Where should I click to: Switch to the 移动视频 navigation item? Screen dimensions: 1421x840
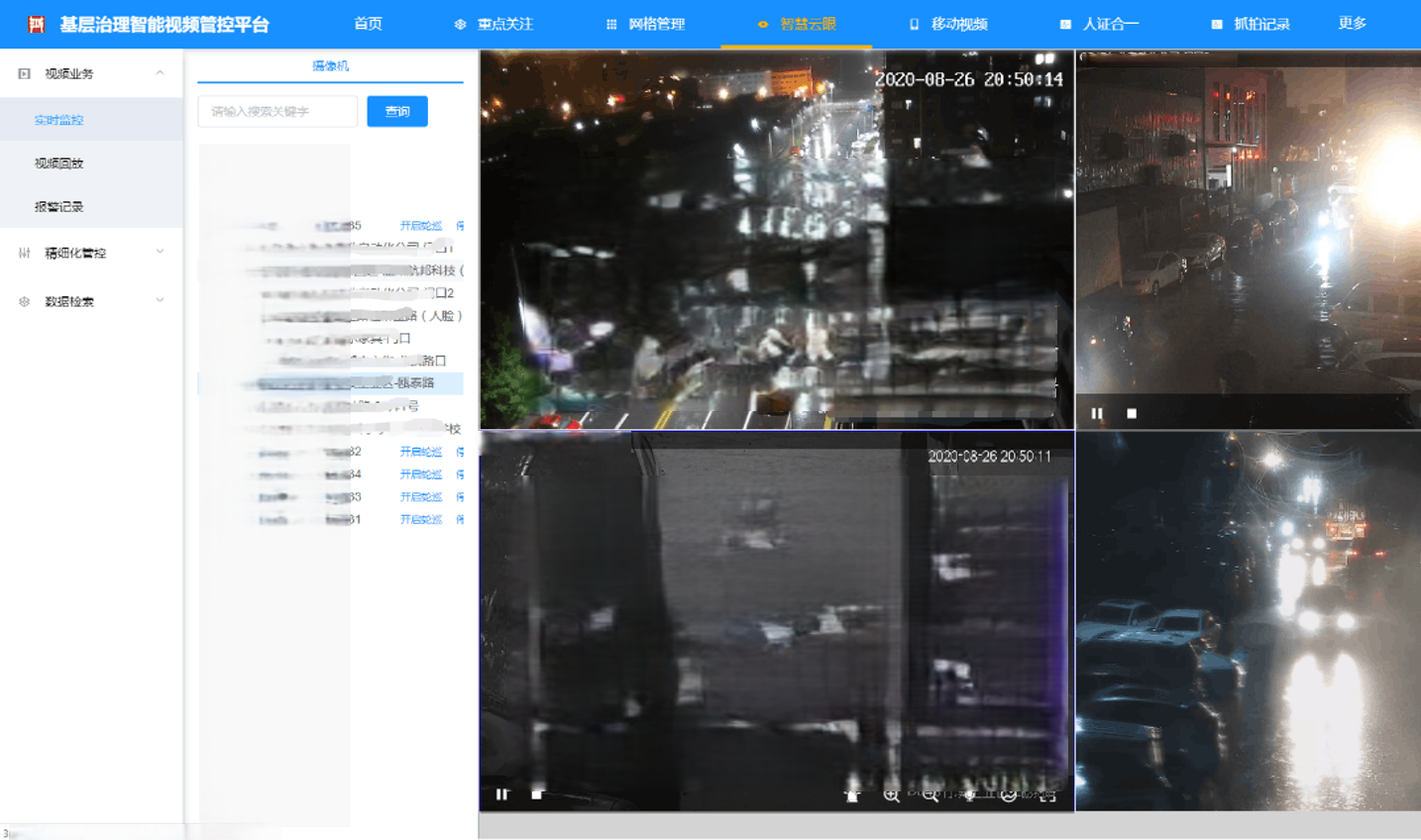pyautogui.click(x=948, y=24)
